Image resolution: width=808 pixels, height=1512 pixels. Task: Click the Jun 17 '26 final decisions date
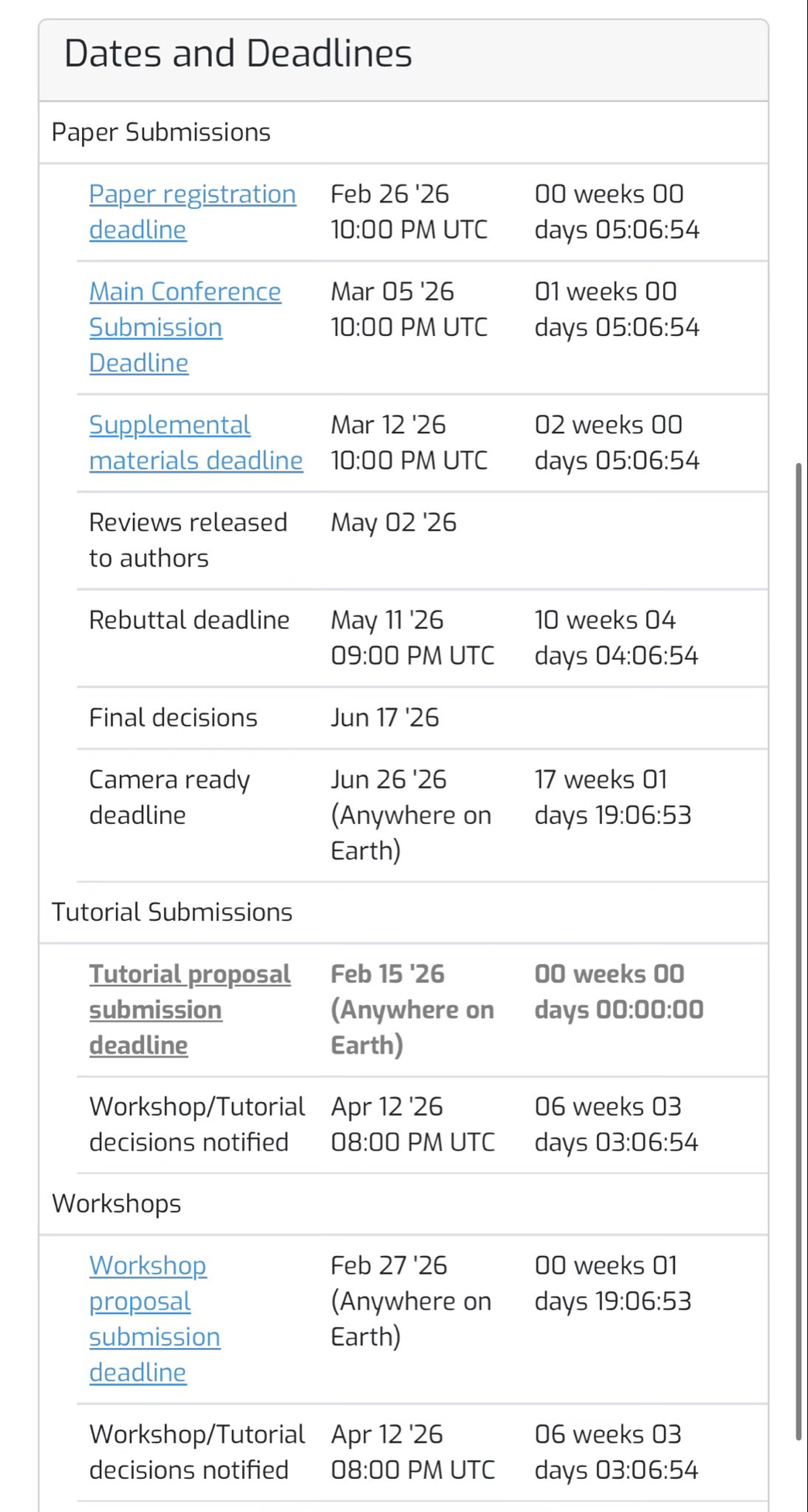click(x=385, y=718)
